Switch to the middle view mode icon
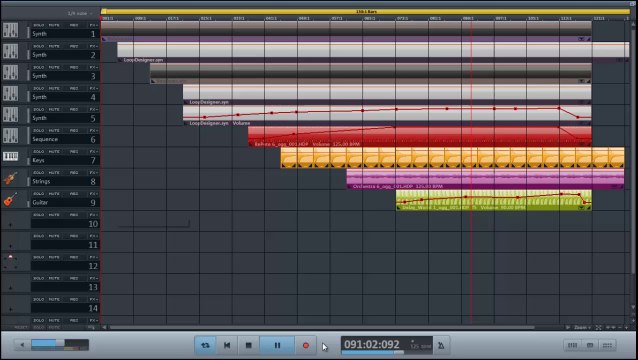The image size is (638, 360). 590,345
